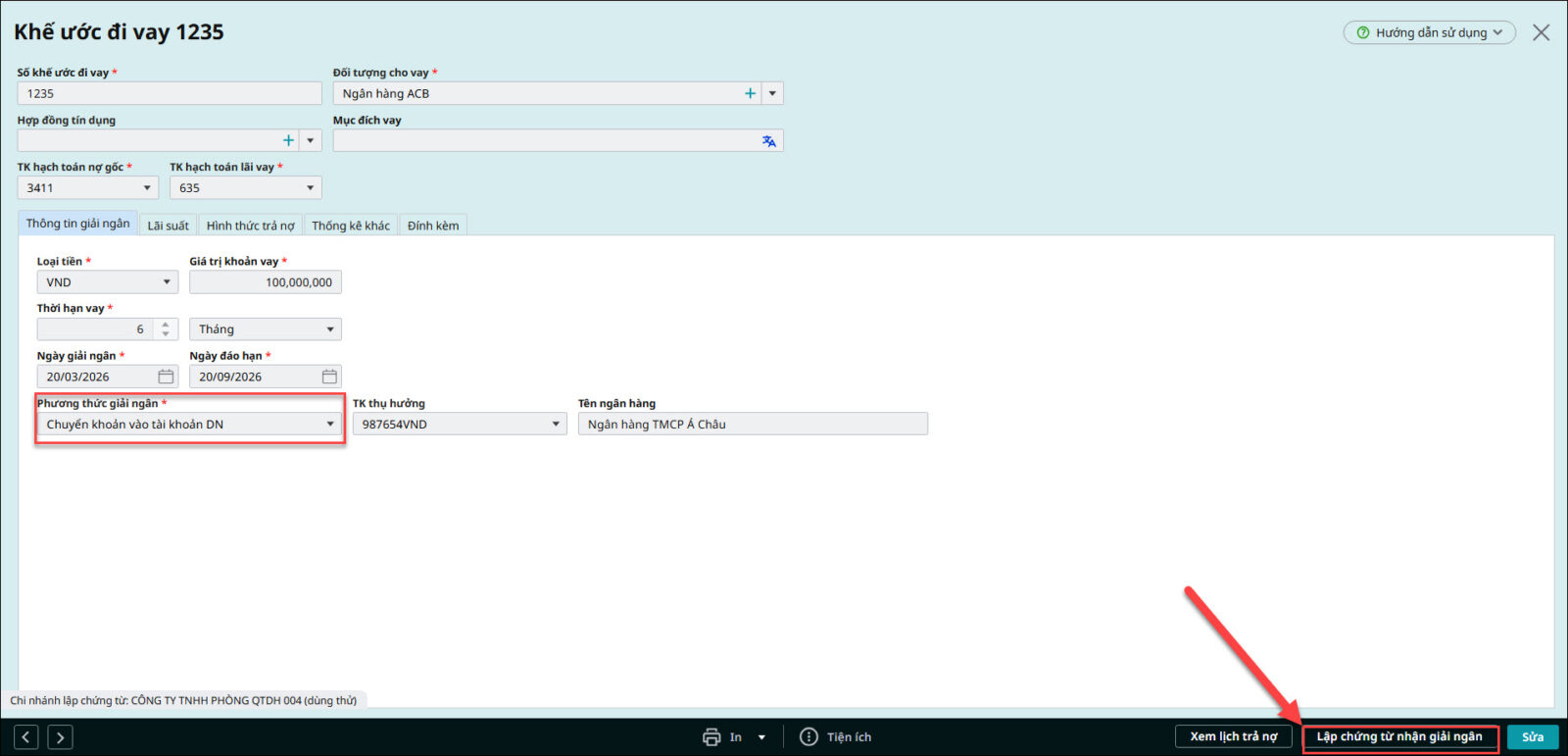This screenshot has height=756, width=1568.
Task: Click Lập chứng từ nhận giải ngân button
Action: tap(1399, 737)
